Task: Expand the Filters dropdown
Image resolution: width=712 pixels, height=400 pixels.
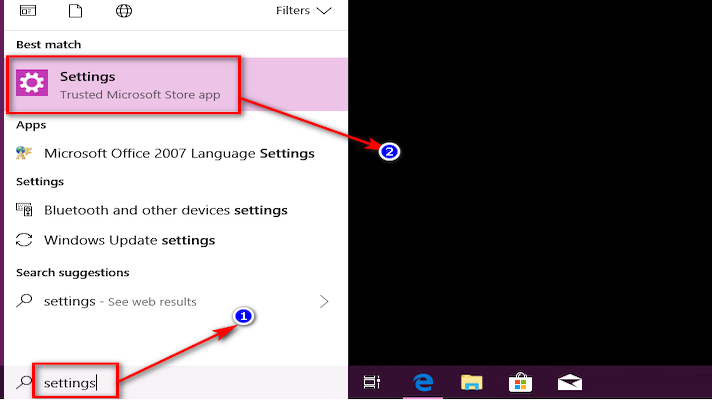Action: point(303,10)
